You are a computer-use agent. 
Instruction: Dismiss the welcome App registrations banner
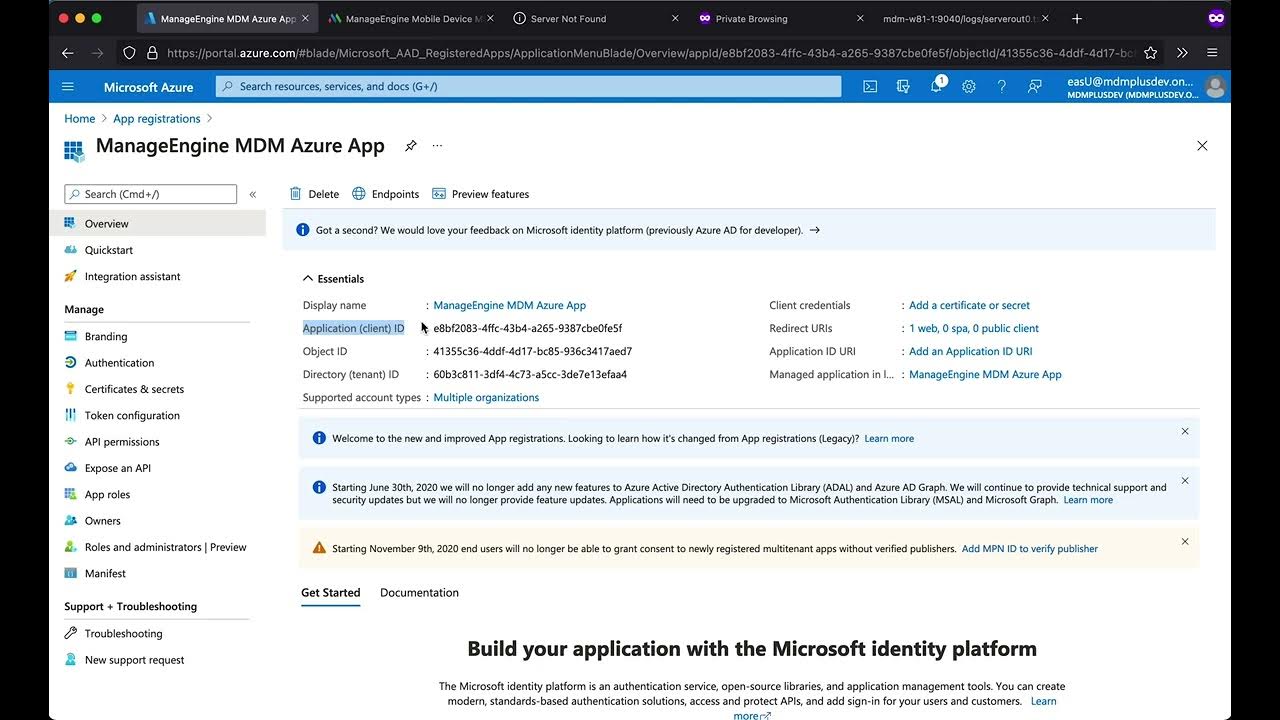[x=1185, y=431]
